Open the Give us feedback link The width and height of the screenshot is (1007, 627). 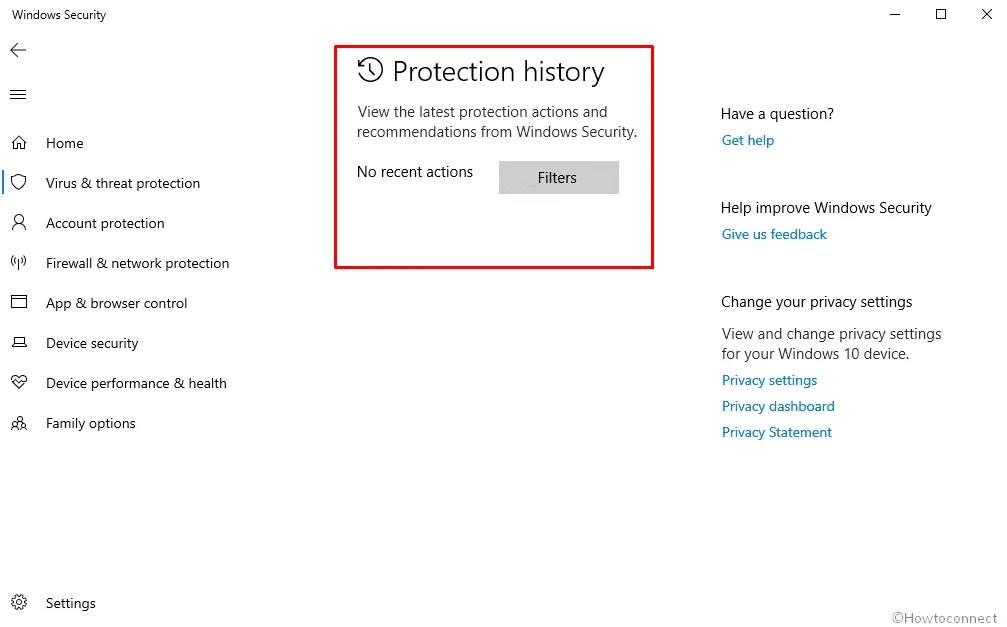coord(773,234)
